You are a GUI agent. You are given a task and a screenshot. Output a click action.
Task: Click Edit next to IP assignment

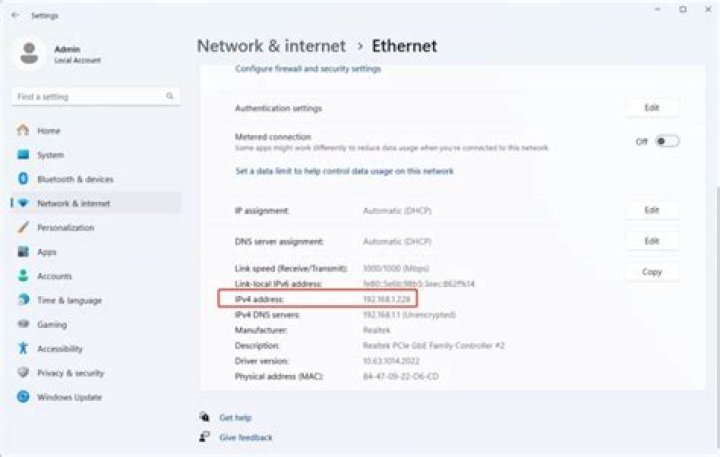pyautogui.click(x=652, y=211)
